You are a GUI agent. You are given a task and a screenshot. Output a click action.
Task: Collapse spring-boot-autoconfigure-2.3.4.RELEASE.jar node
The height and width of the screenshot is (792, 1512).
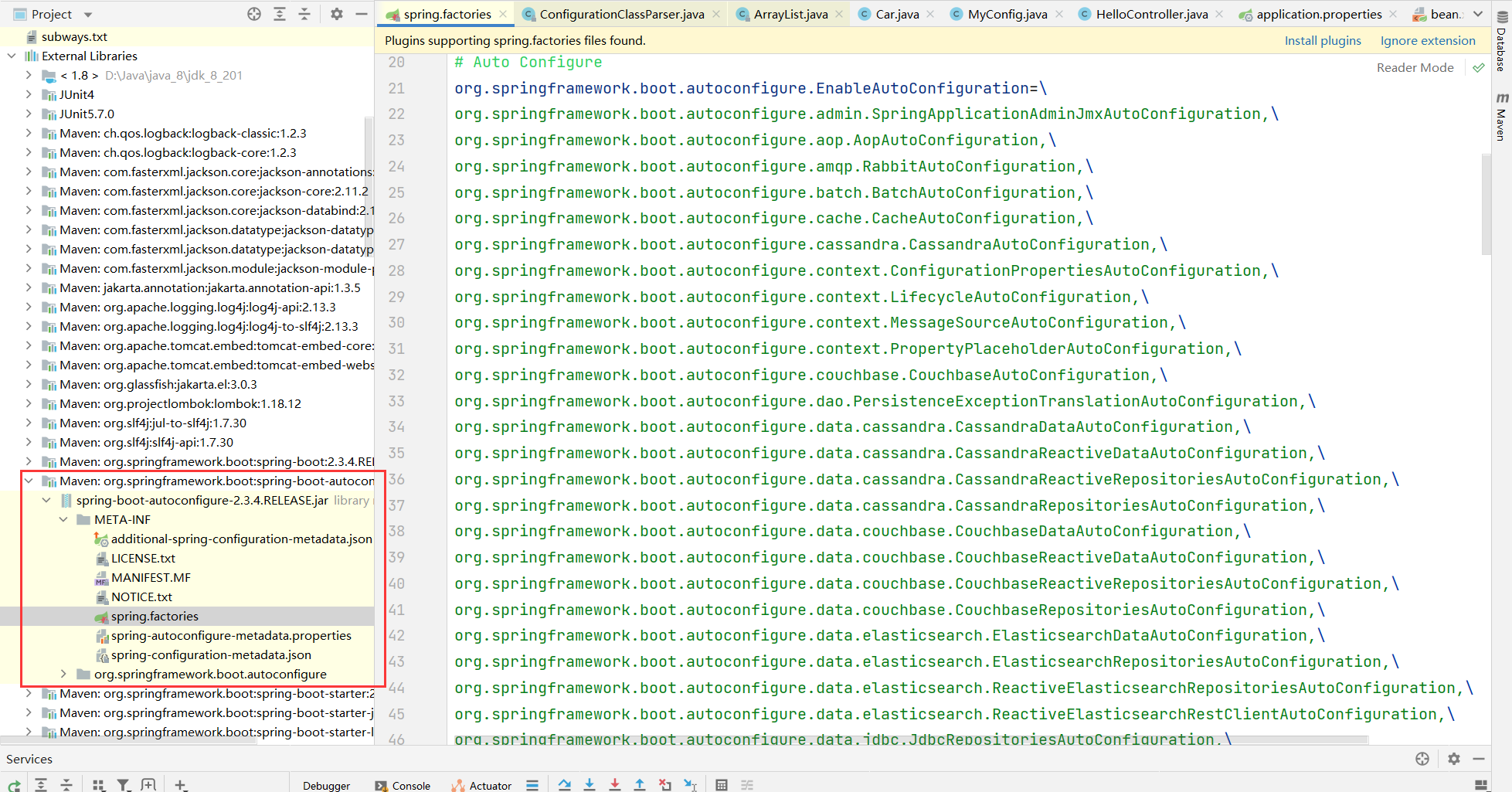(46, 500)
